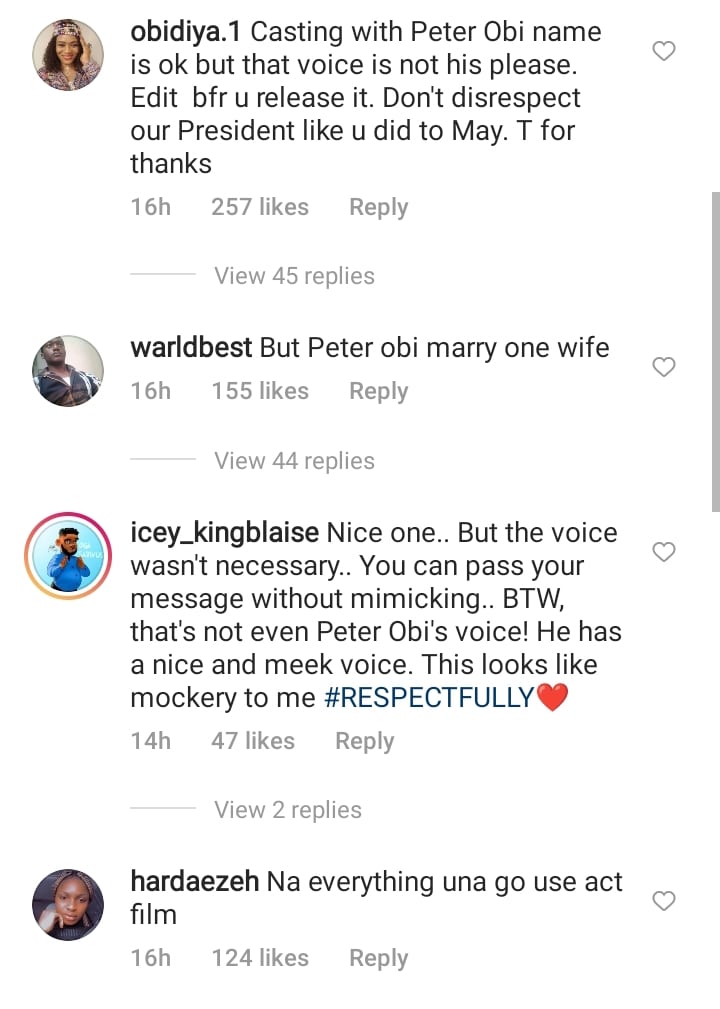
Task: Open hardaezeh's profile picture
Action: pyautogui.click(x=68, y=905)
